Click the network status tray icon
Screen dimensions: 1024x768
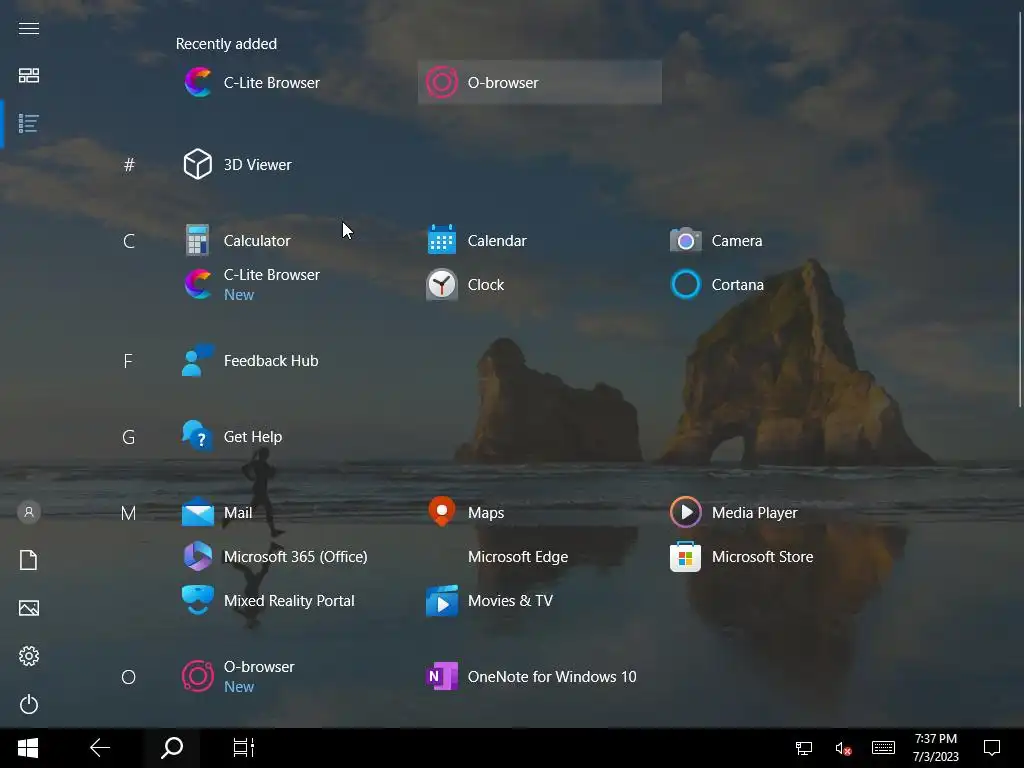(x=804, y=748)
